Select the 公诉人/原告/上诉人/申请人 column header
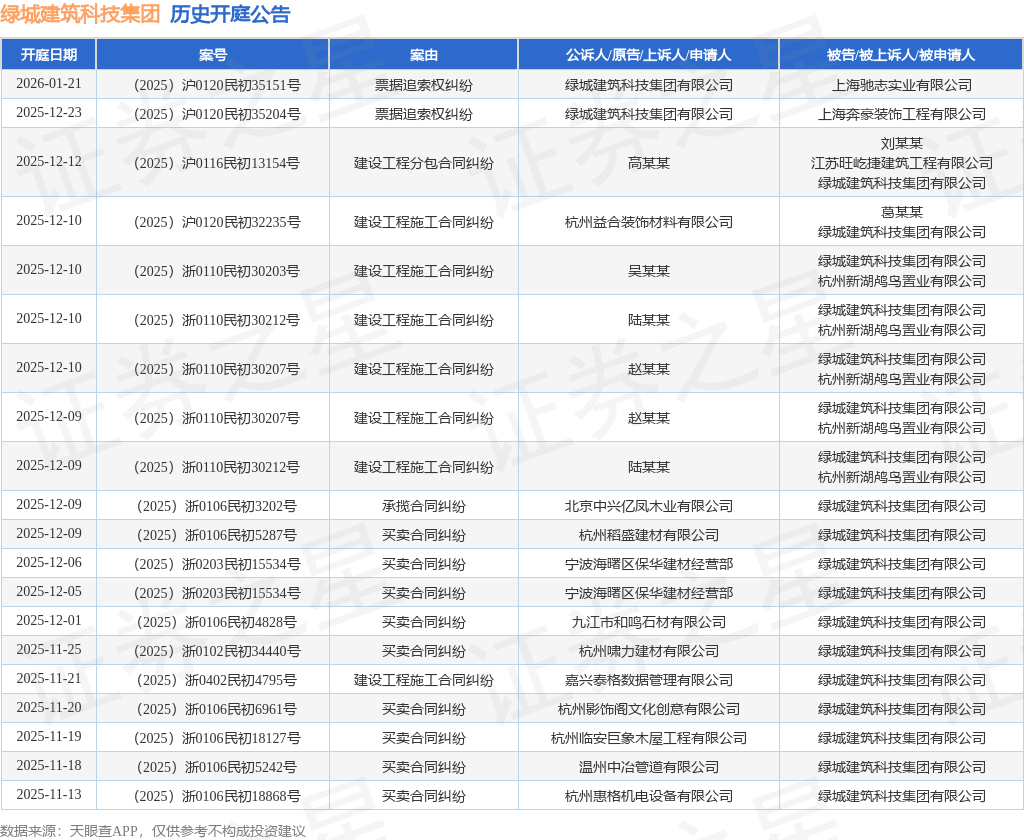 tap(648, 55)
